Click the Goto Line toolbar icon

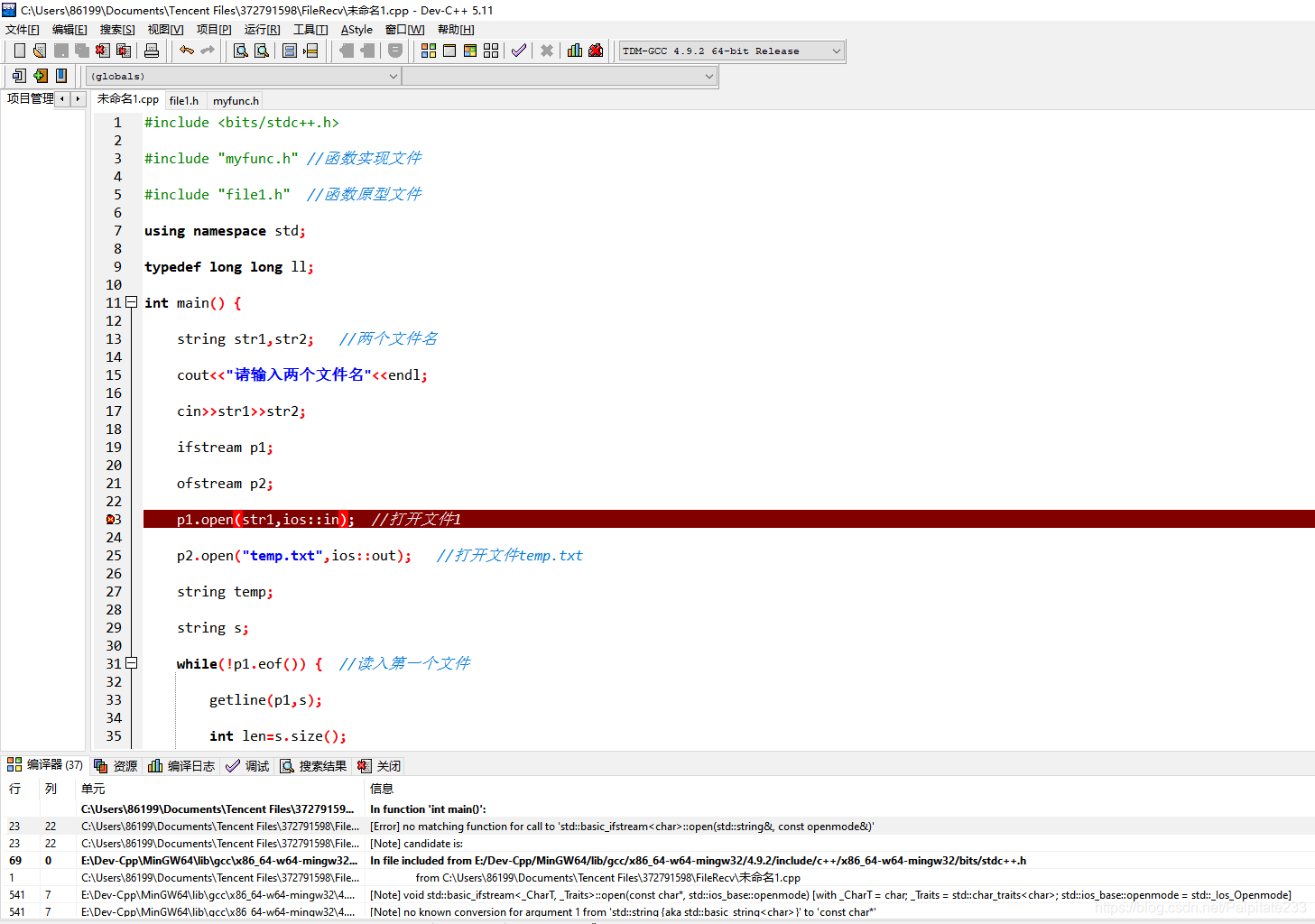tap(310, 51)
